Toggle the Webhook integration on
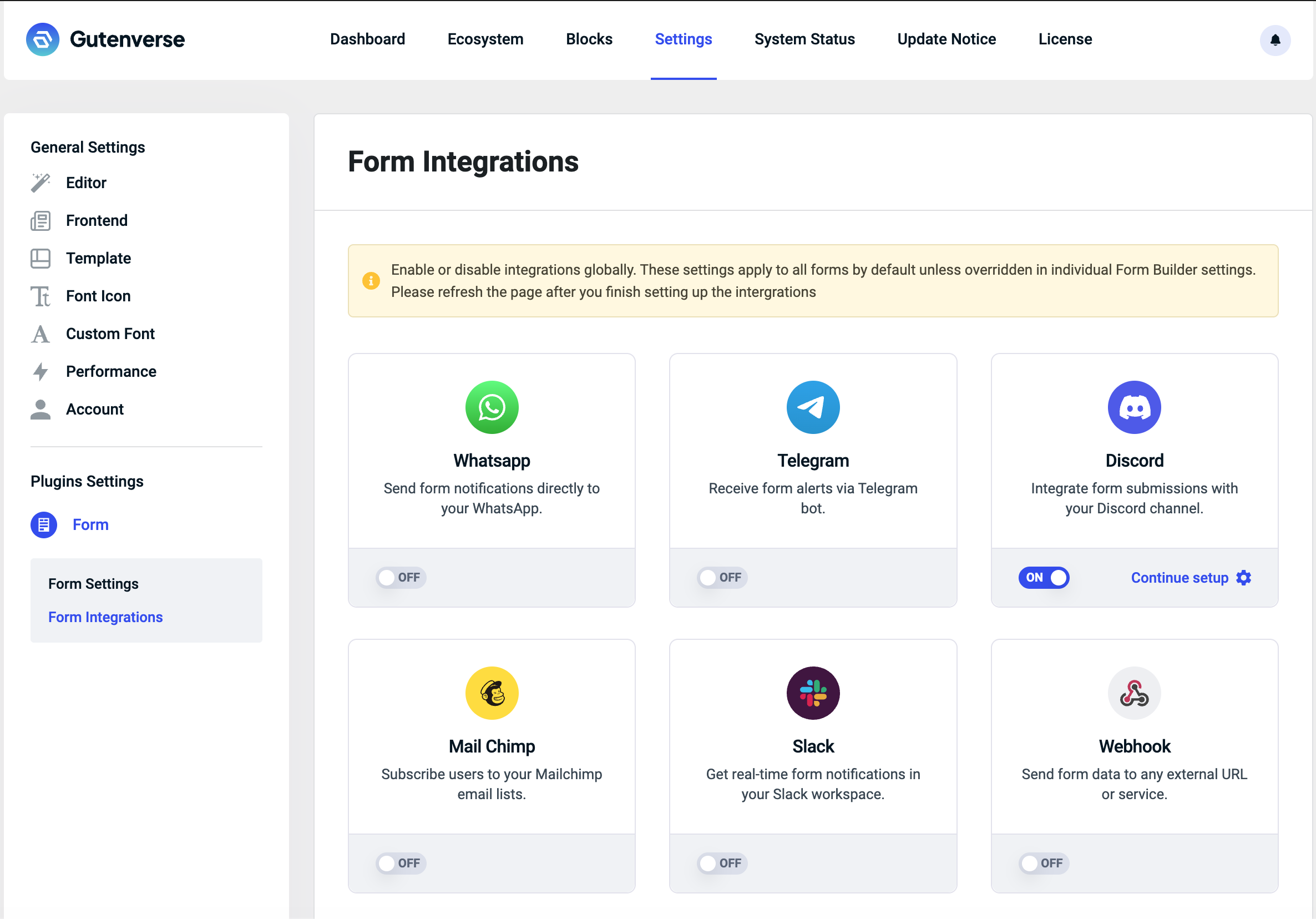Viewport: 1316px width, 919px height. click(1044, 864)
